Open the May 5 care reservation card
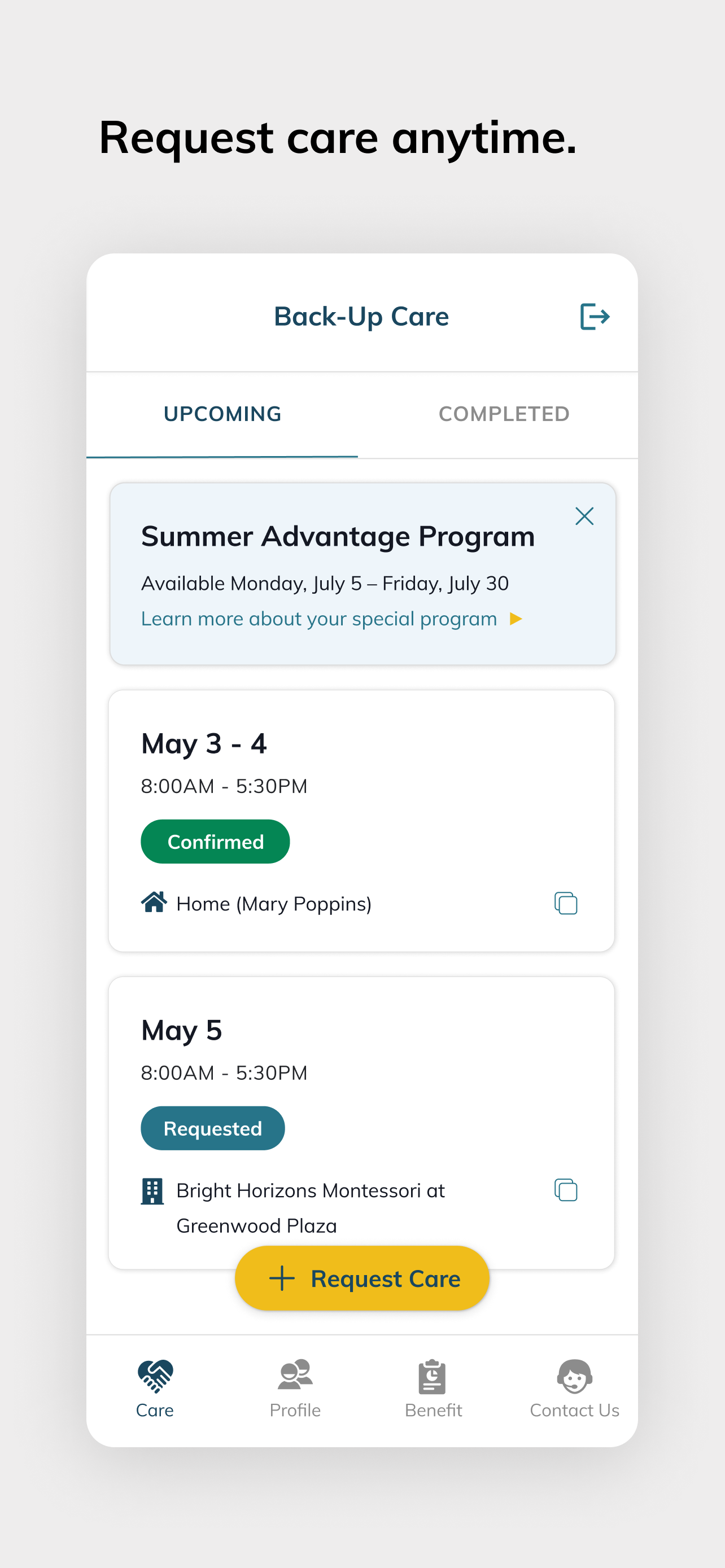This screenshot has width=725, height=1568. tap(361, 1123)
